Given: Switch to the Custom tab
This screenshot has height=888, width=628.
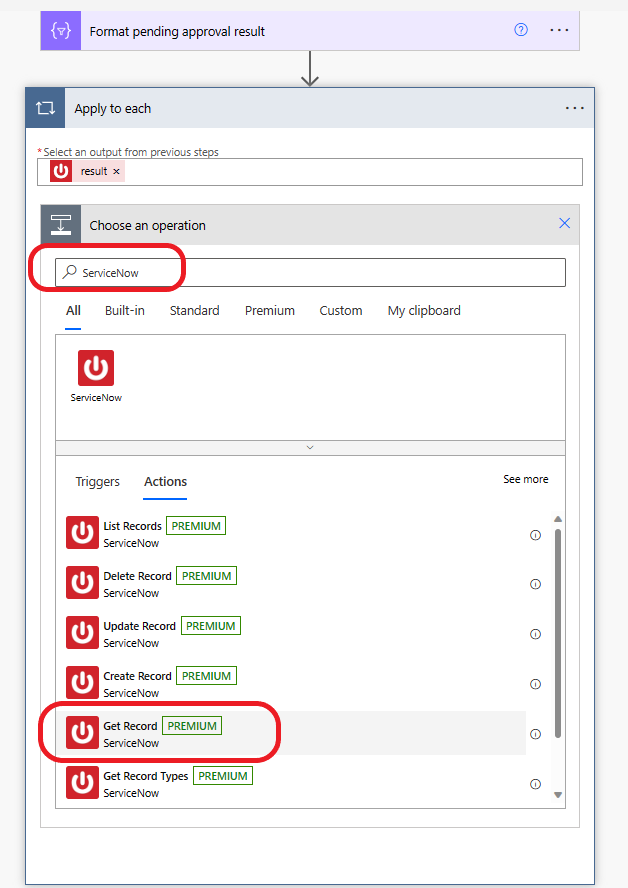Looking at the screenshot, I should [340, 310].
